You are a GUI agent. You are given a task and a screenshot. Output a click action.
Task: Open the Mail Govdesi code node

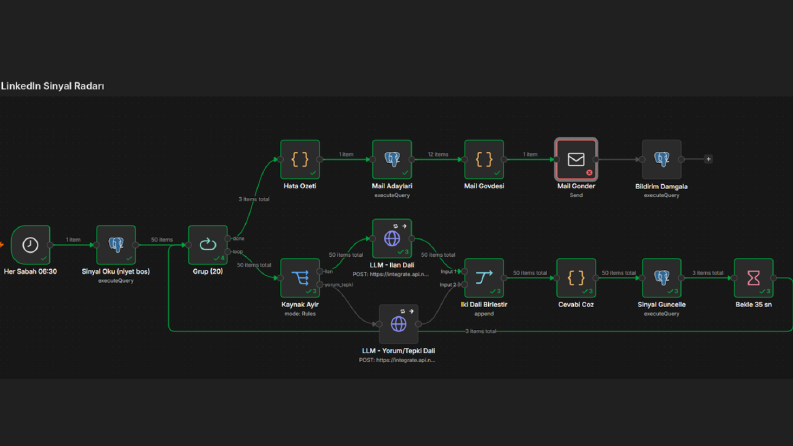(484, 159)
